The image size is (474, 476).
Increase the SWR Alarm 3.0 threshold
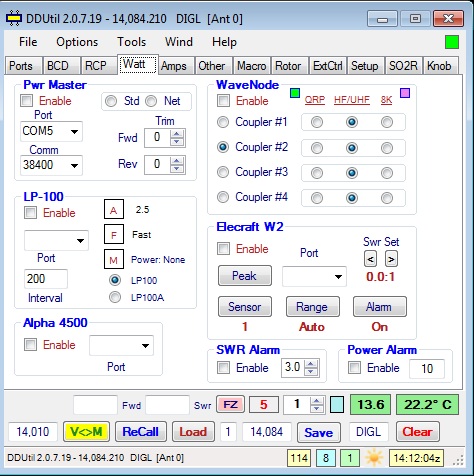tap(311, 364)
